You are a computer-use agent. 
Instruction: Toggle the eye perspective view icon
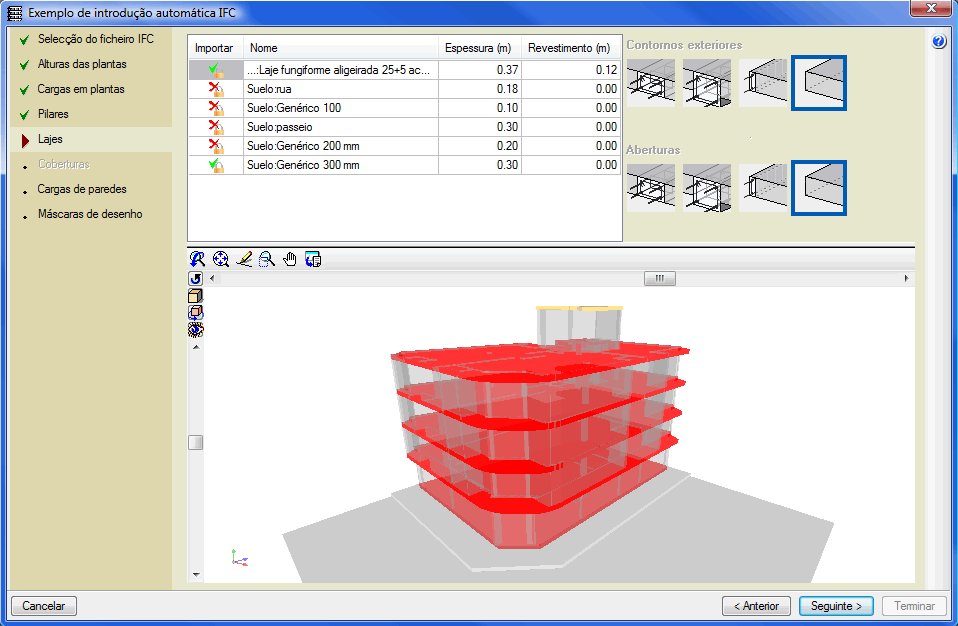(196, 330)
